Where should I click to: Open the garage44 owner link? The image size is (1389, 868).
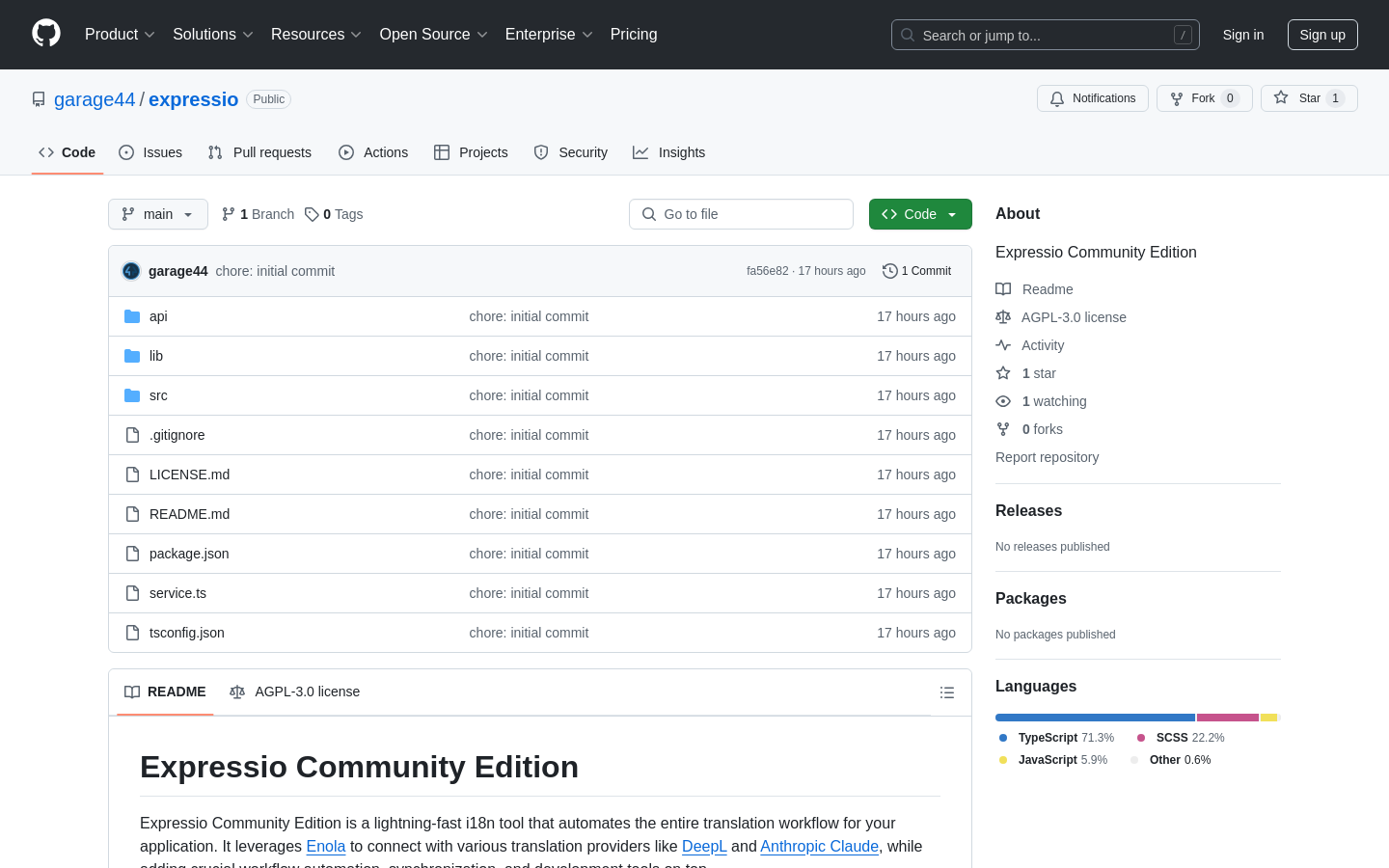pos(95,99)
